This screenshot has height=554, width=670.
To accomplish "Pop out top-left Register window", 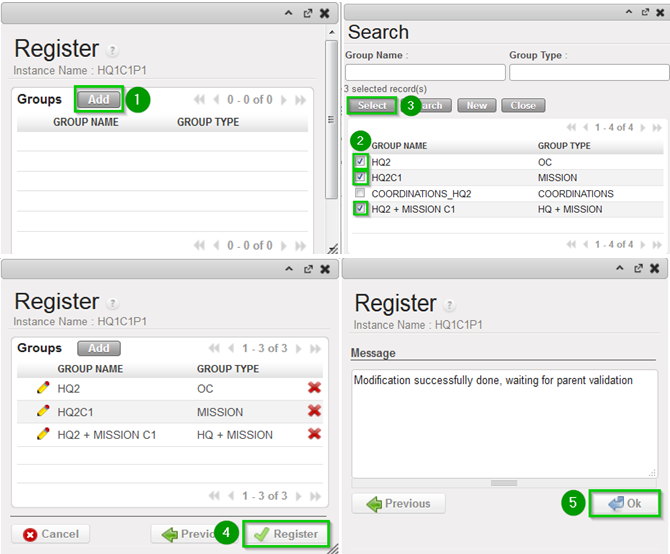I will [x=308, y=14].
